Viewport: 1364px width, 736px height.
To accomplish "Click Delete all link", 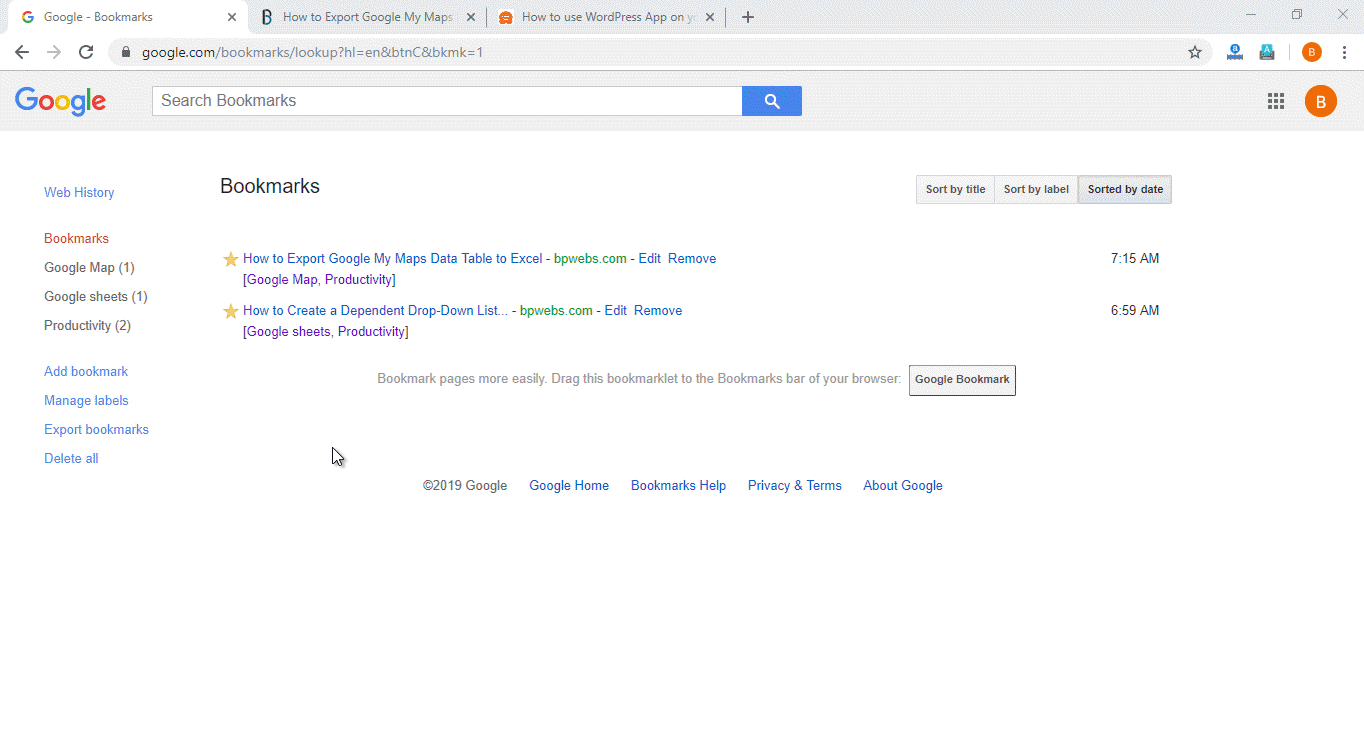I will (x=71, y=459).
